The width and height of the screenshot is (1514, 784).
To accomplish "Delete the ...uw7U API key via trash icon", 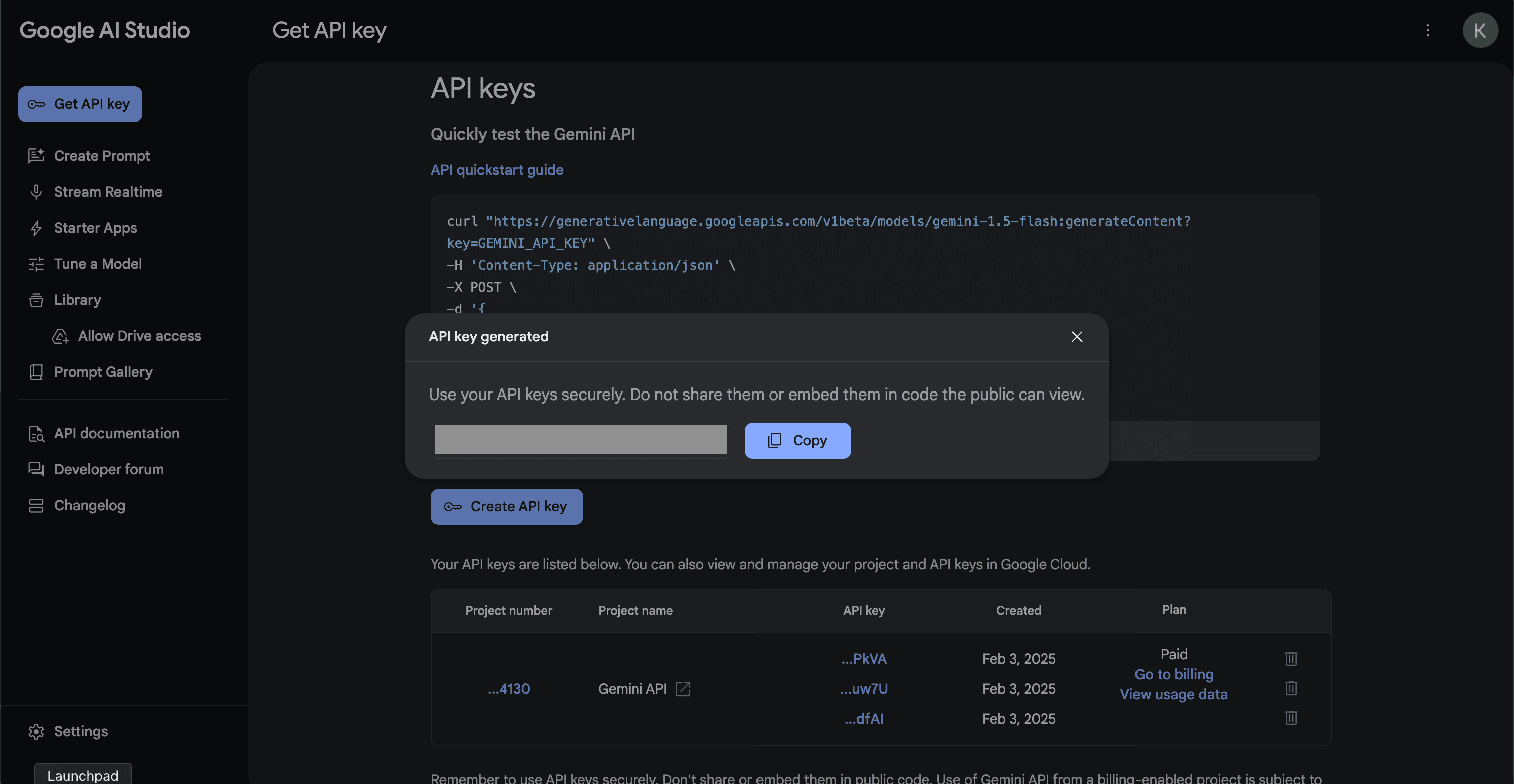I will [x=1291, y=688].
